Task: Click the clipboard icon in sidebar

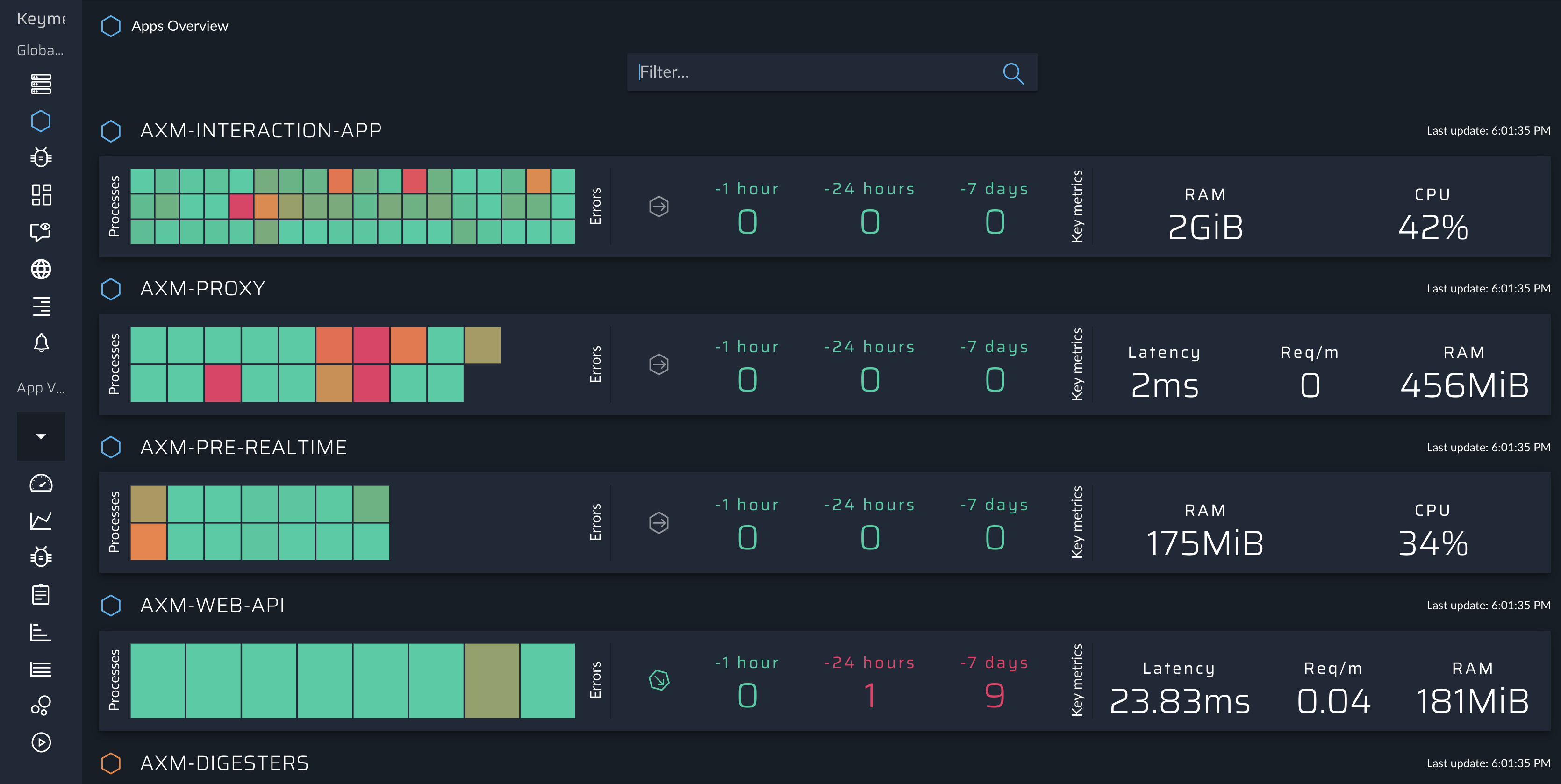Action: (41, 594)
